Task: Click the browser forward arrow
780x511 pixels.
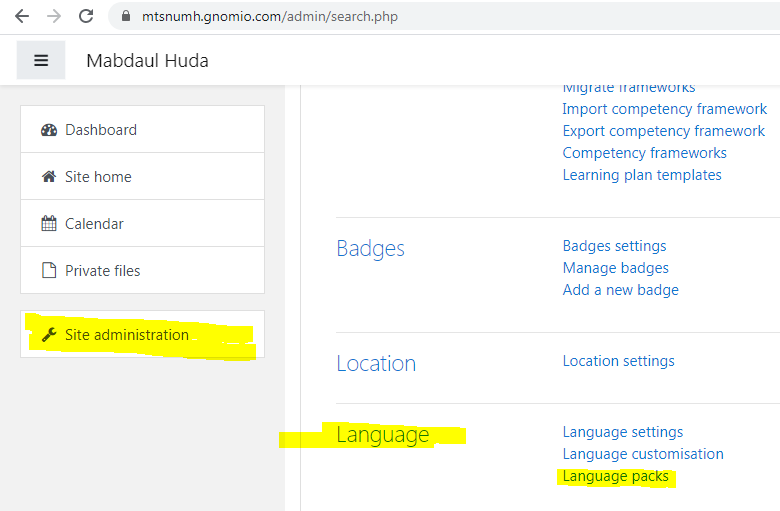Action: [54, 16]
